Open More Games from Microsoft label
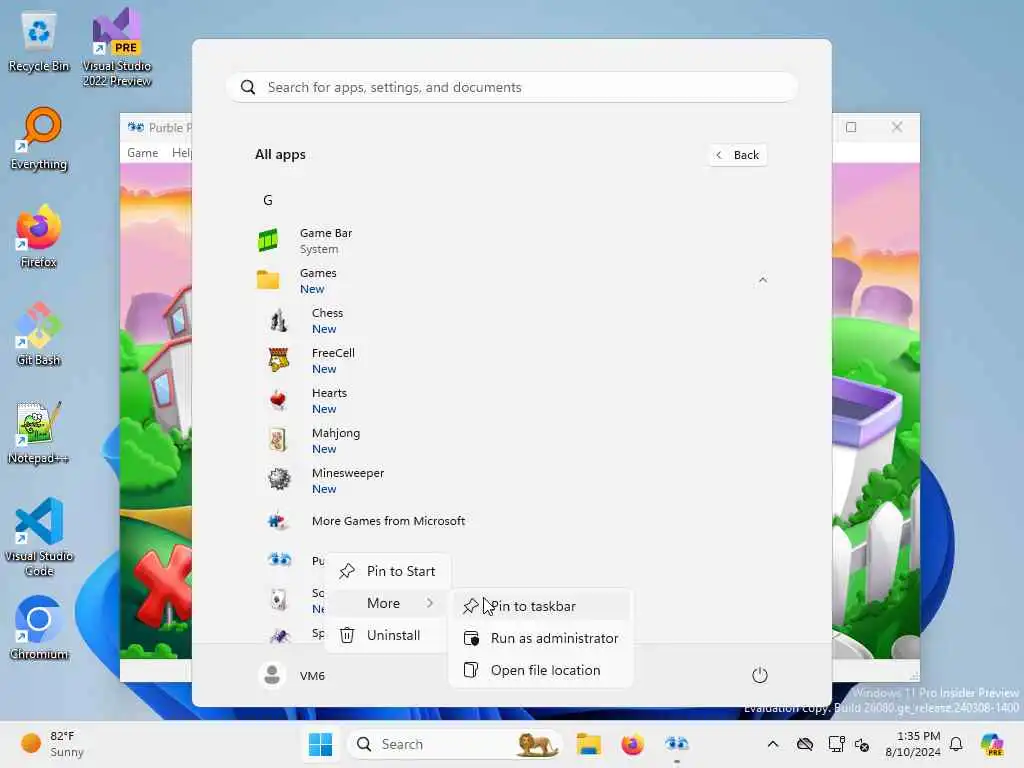The height and width of the screenshot is (768, 1024). pos(389,520)
